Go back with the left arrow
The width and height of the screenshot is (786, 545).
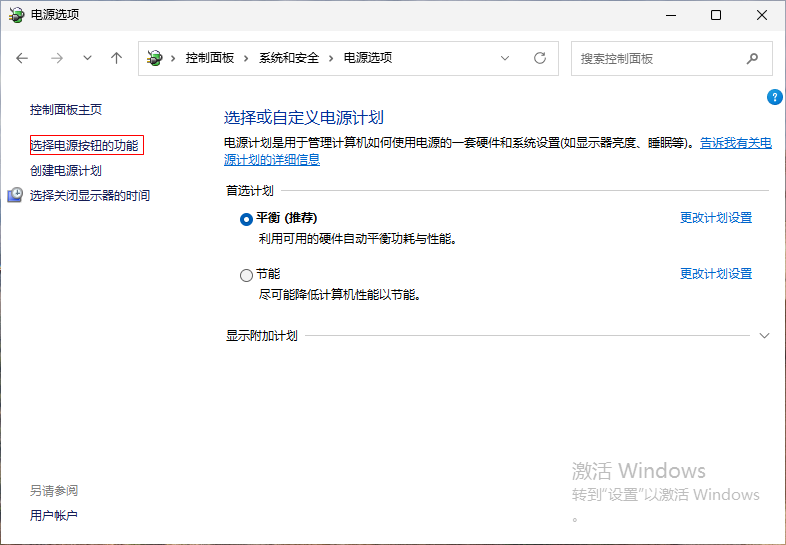tap(22, 58)
